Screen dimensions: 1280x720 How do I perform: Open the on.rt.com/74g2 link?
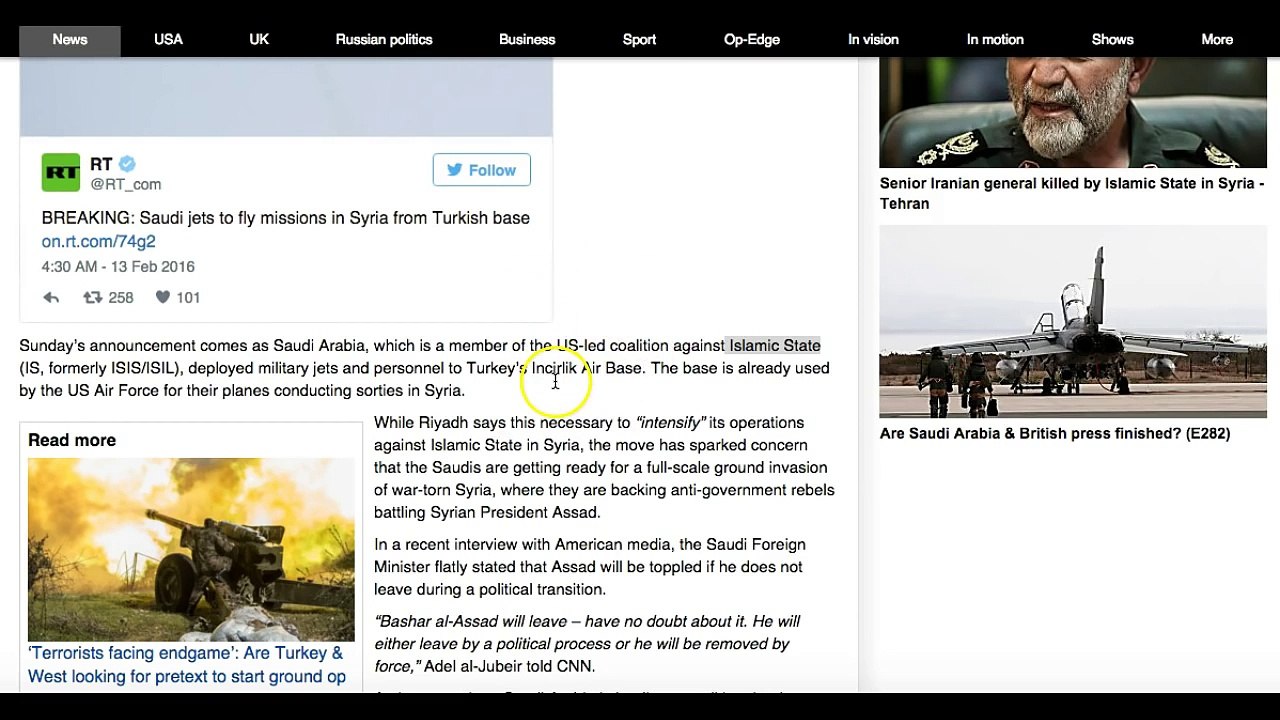pyautogui.click(x=98, y=241)
